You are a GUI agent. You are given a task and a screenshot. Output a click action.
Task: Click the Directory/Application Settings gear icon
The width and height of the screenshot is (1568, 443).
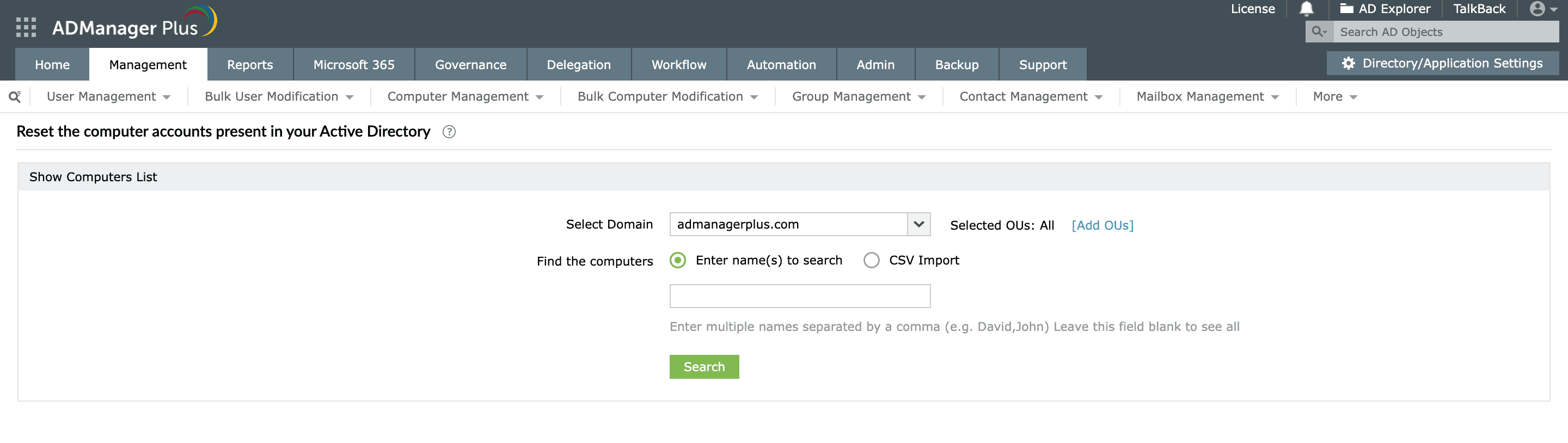click(x=1348, y=63)
